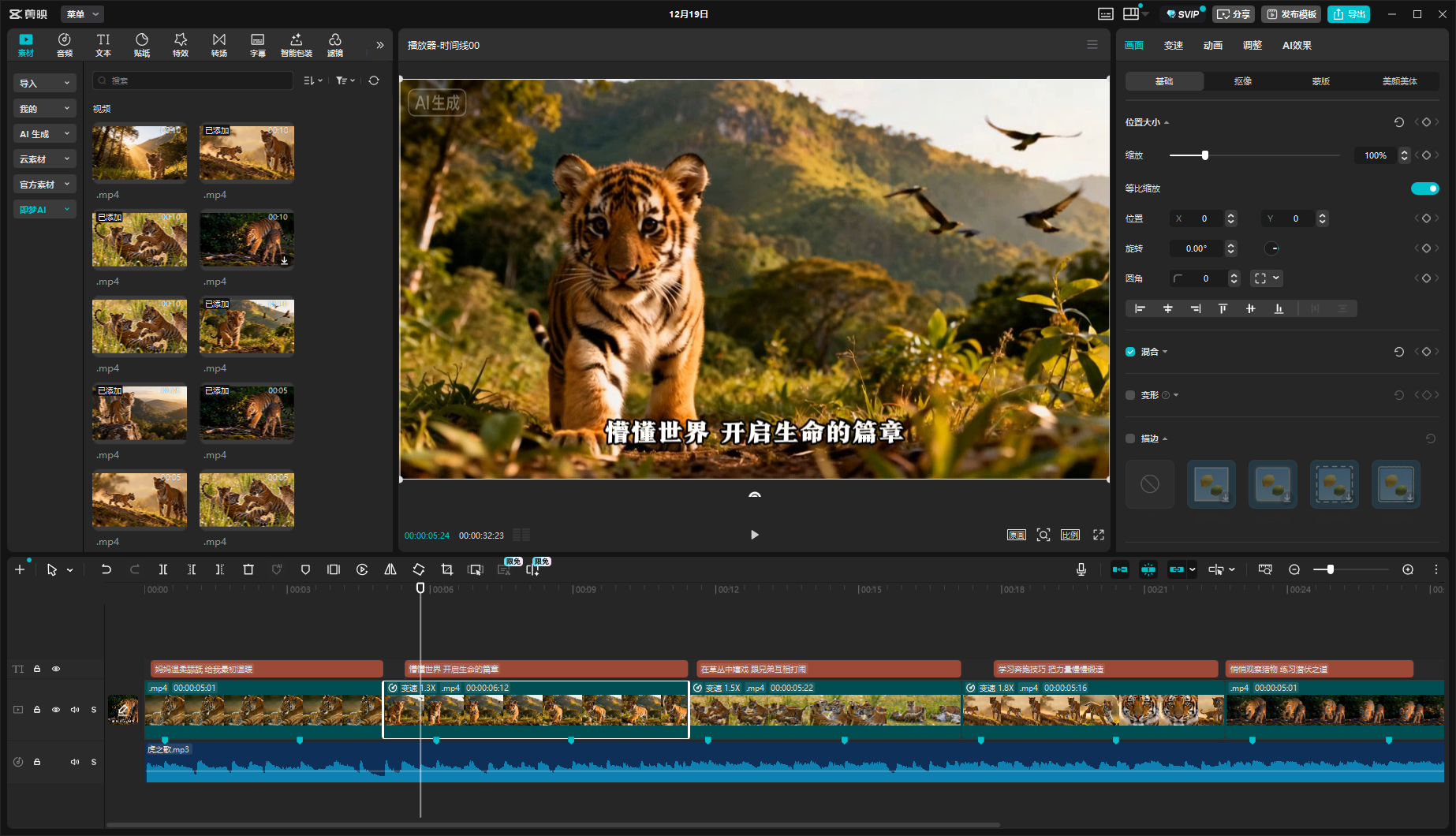
Task: Click the Delete trash icon
Action: tap(248, 569)
